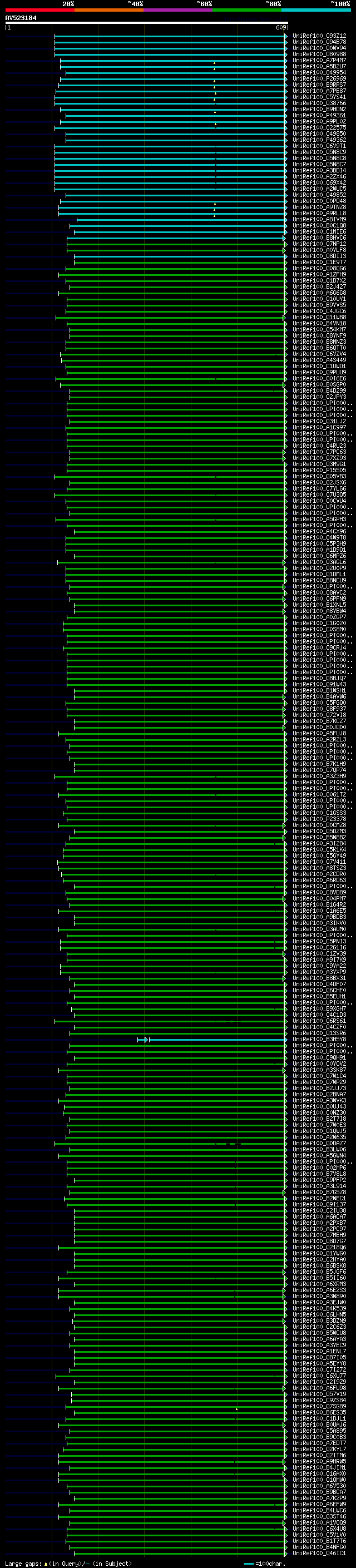The image size is (356, 1568).
Task: Select hit label UniRef100_B9XGH7
Action: 319,1008
